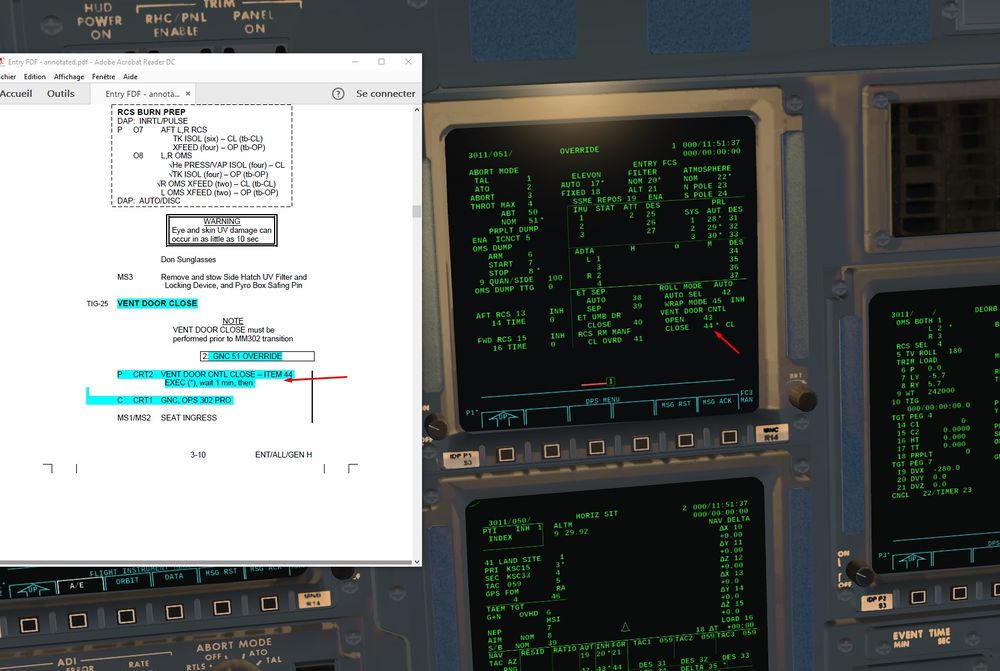This screenshot has height=671, width=1000.
Task: Click the ATMOSPHERE heading on display
Action: (707, 169)
